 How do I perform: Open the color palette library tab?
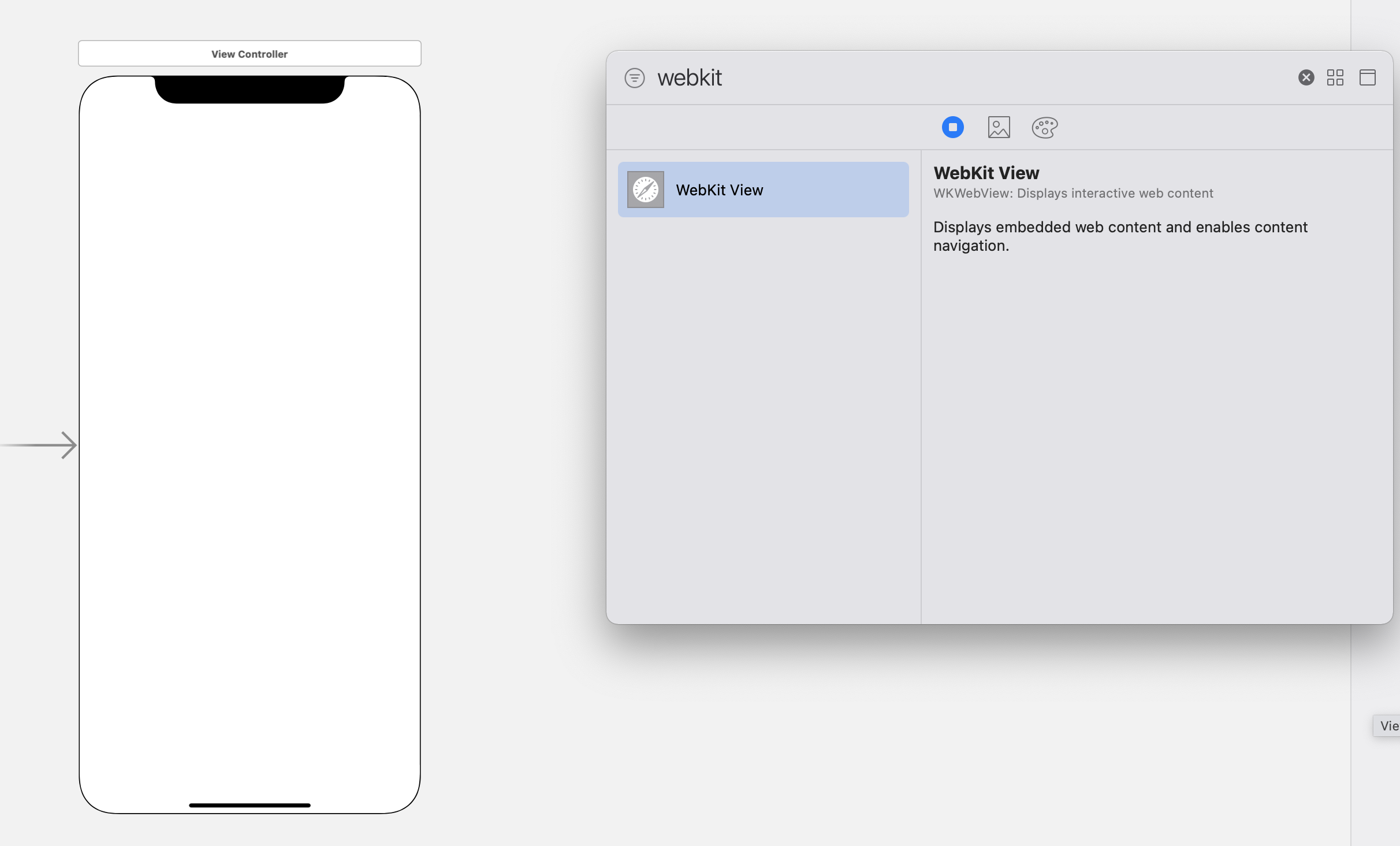pos(1044,127)
